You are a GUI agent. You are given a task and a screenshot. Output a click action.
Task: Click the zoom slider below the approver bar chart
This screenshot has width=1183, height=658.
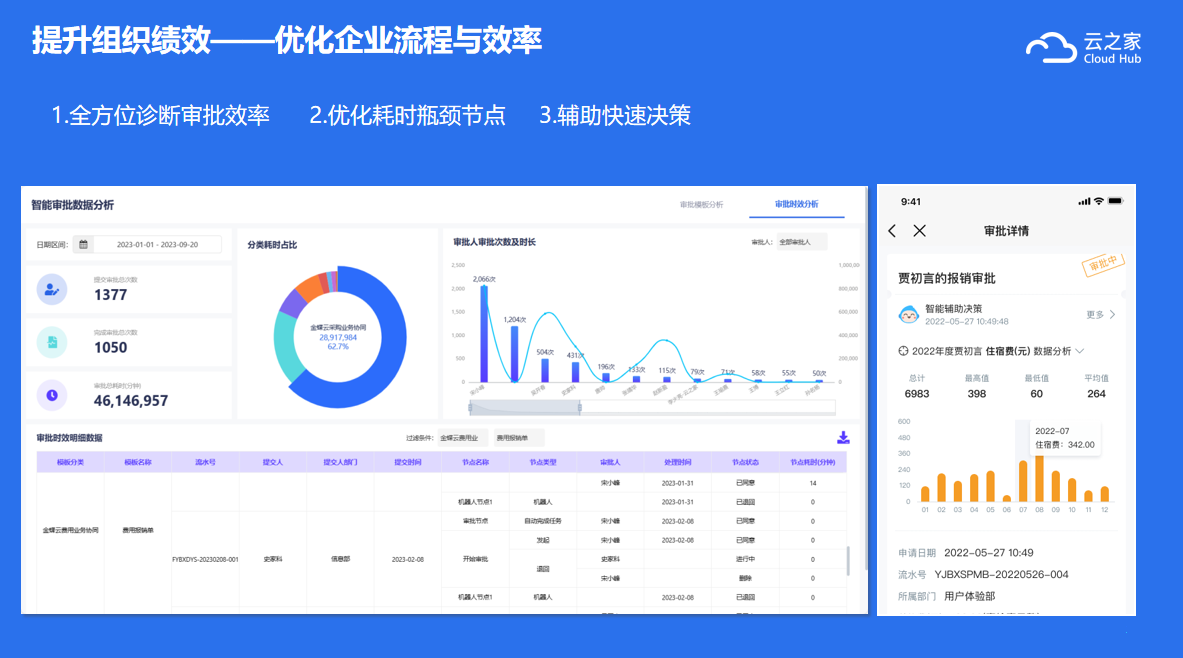[x=652, y=407]
